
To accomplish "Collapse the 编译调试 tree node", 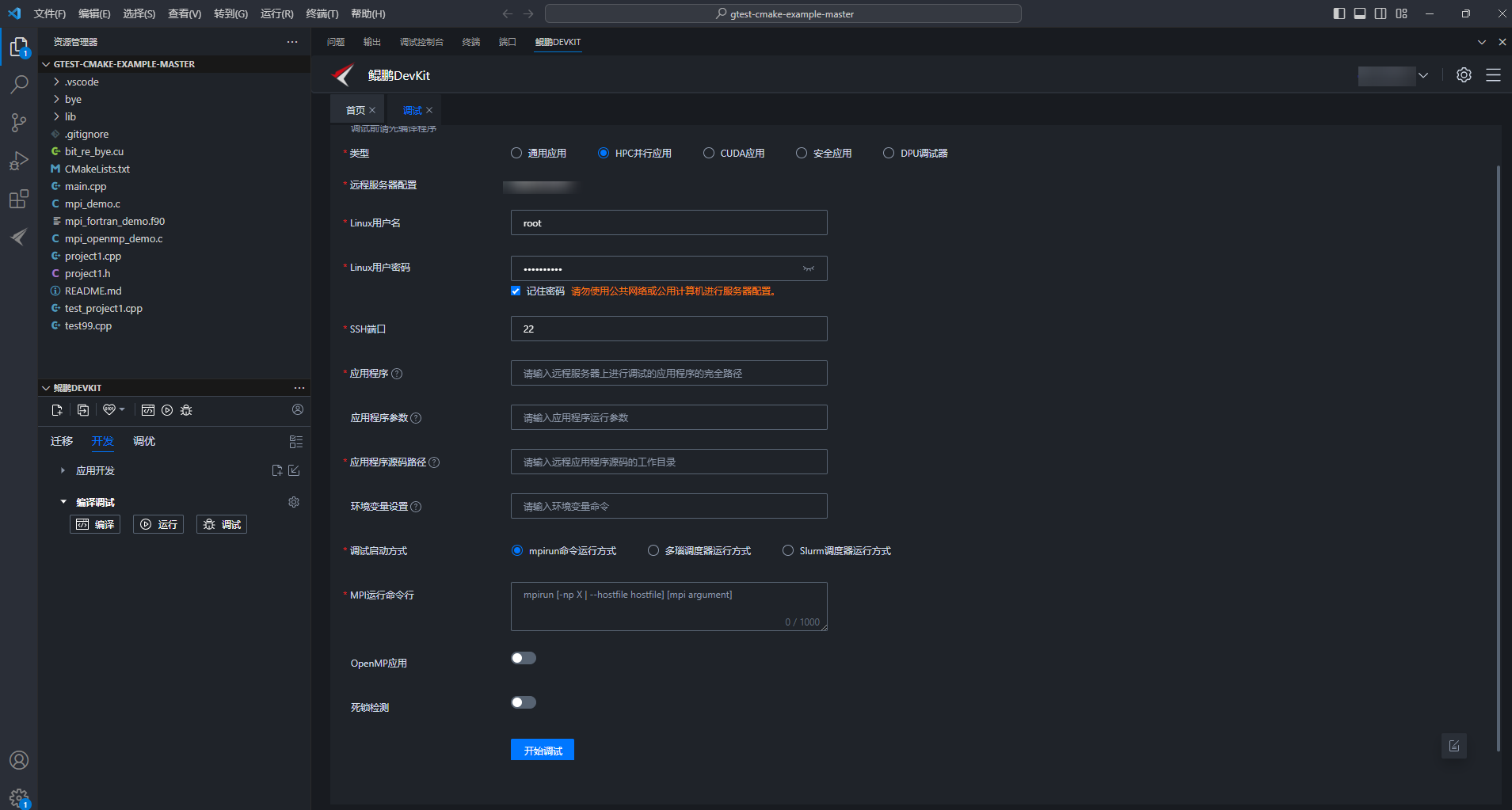I will (63, 502).
